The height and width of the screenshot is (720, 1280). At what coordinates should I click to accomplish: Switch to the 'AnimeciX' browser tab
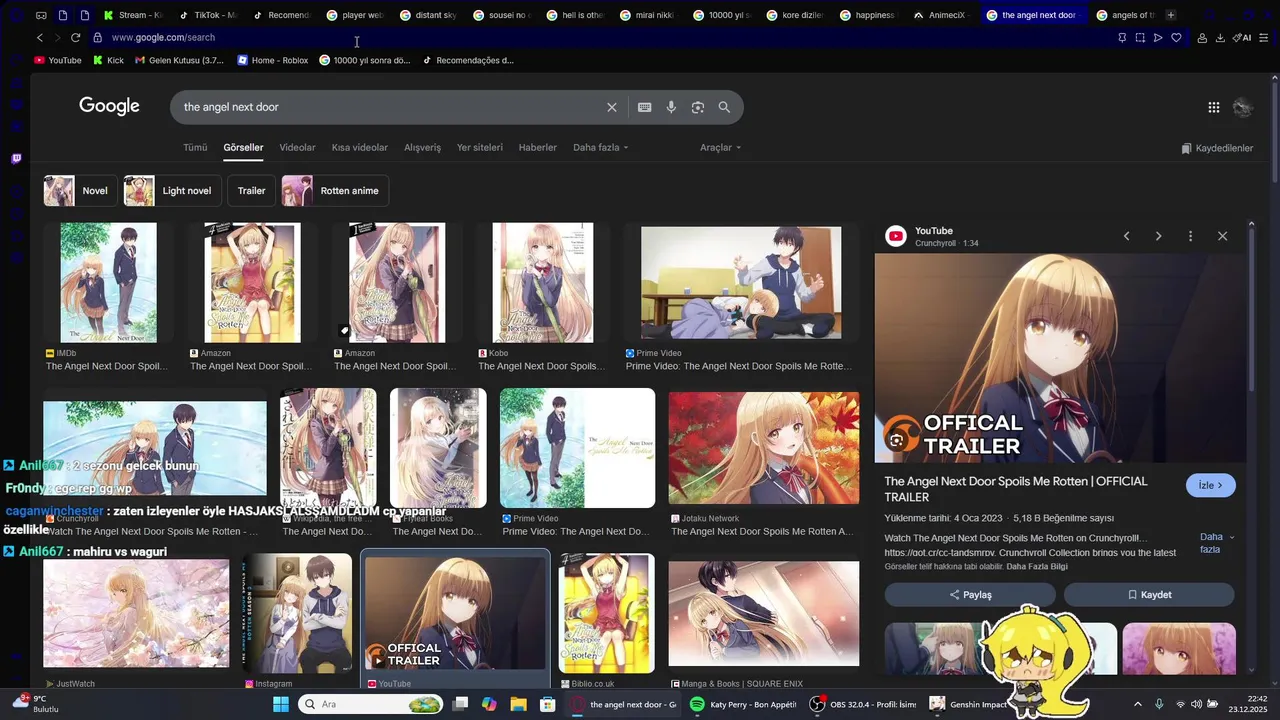[x=945, y=15]
